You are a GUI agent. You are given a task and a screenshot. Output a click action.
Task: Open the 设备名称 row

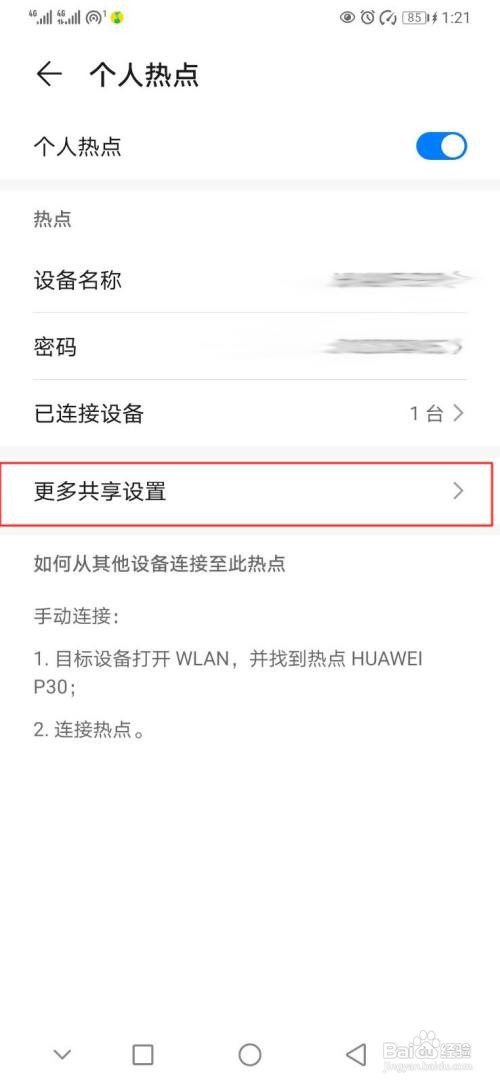pyautogui.click(x=250, y=280)
